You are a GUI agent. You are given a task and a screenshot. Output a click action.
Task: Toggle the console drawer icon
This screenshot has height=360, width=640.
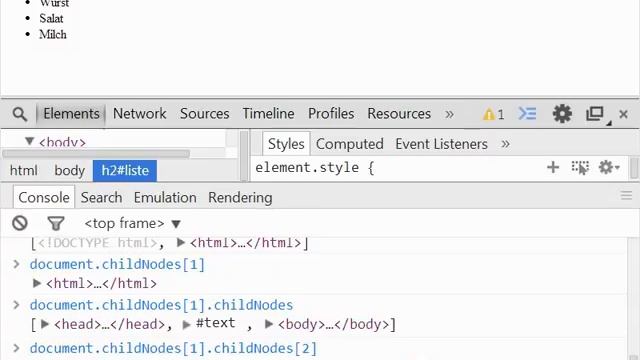click(x=527, y=113)
